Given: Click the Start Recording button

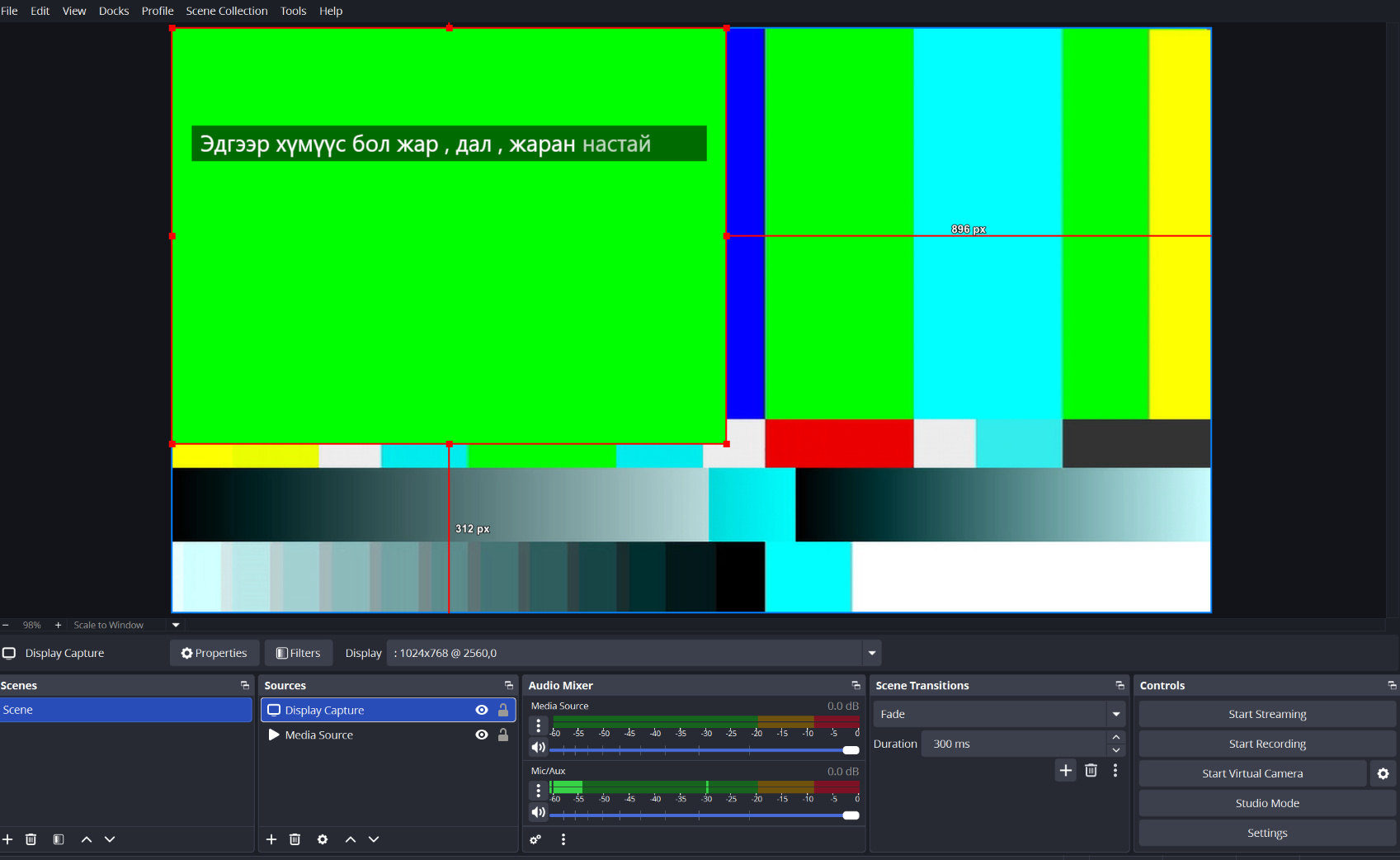Looking at the screenshot, I should tap(1267, 744).
